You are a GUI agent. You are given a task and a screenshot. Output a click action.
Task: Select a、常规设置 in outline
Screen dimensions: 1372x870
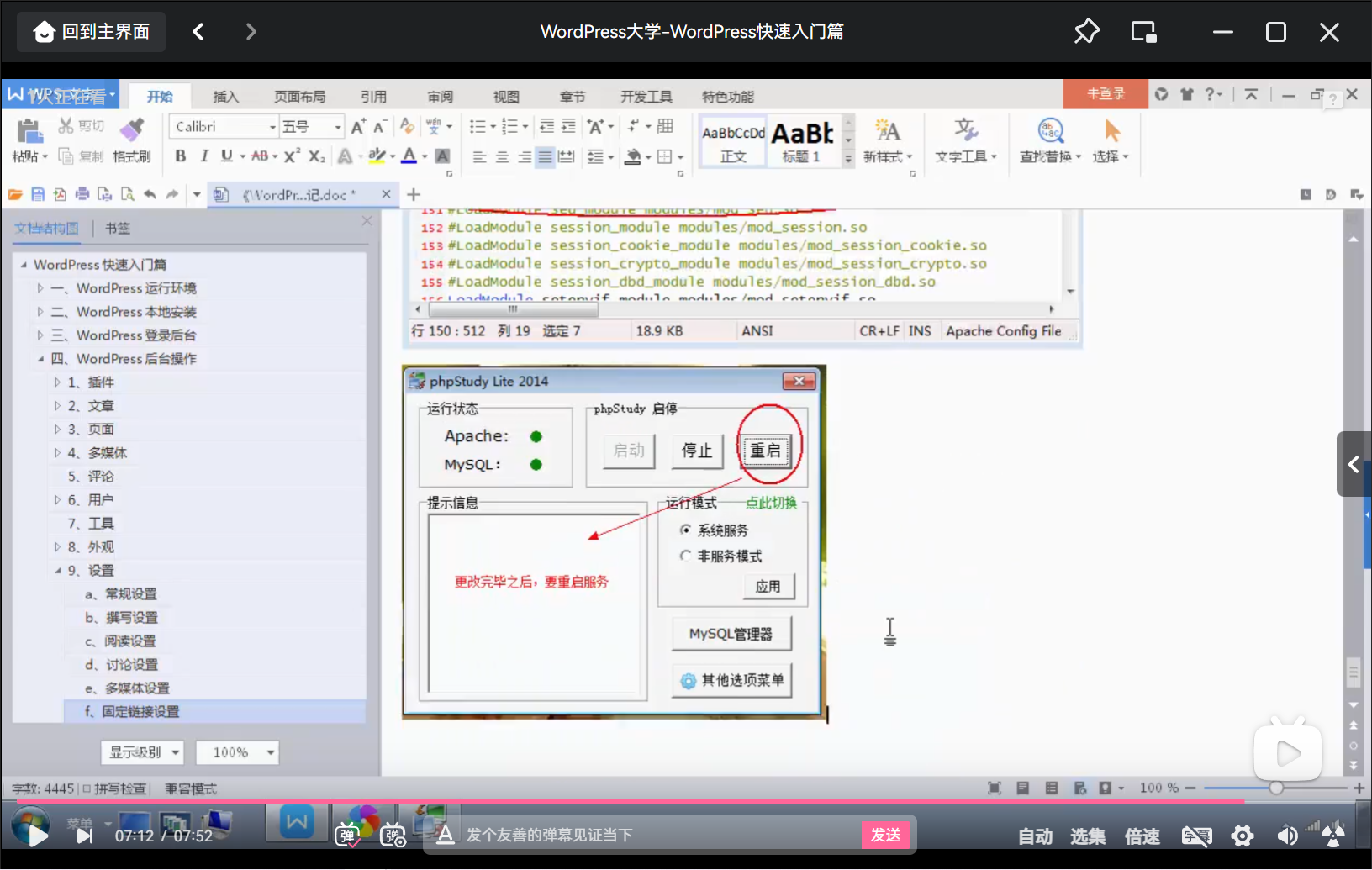point(120,594)
